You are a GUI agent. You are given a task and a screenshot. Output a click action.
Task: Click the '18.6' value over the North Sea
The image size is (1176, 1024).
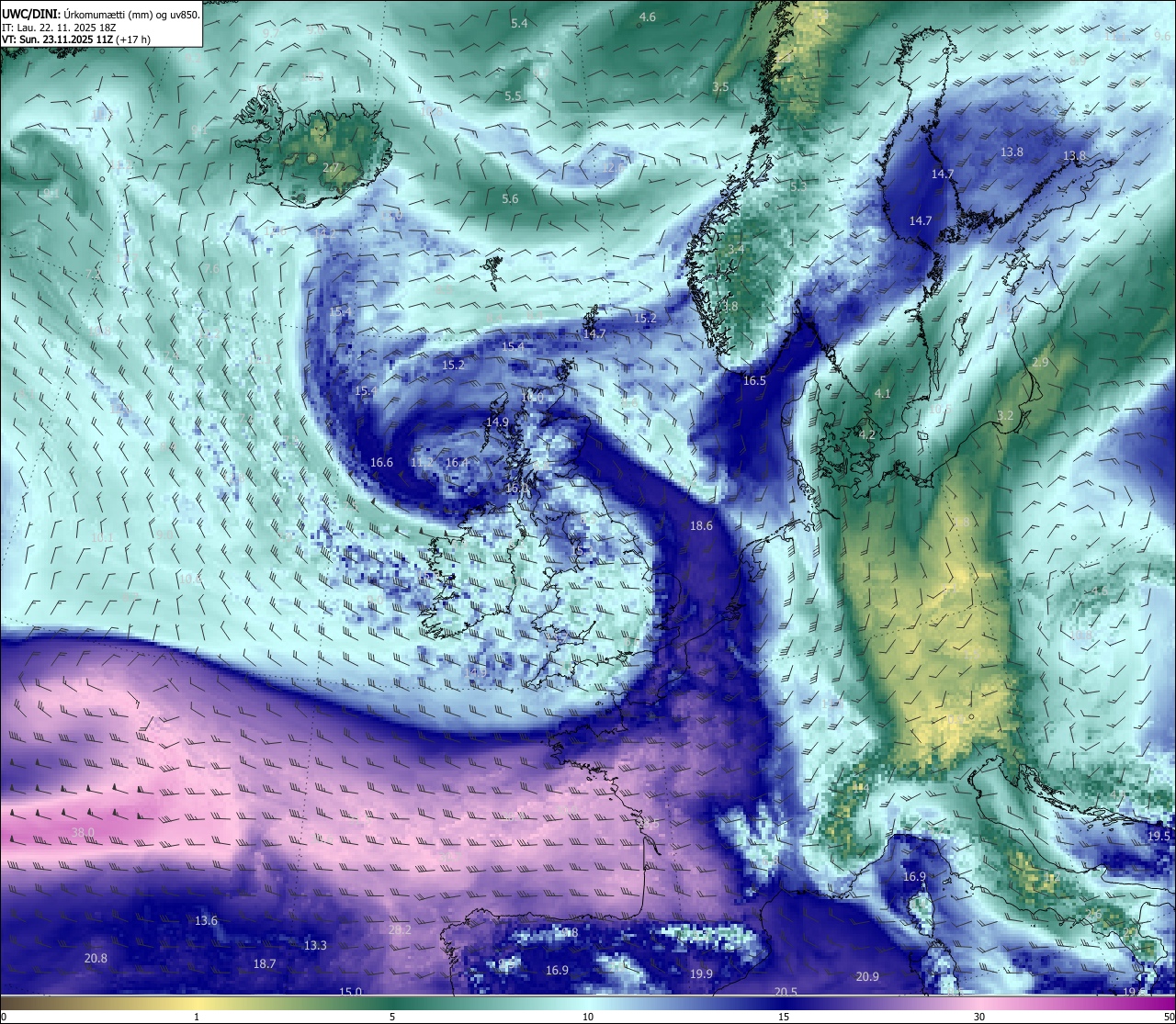point(701,525)
